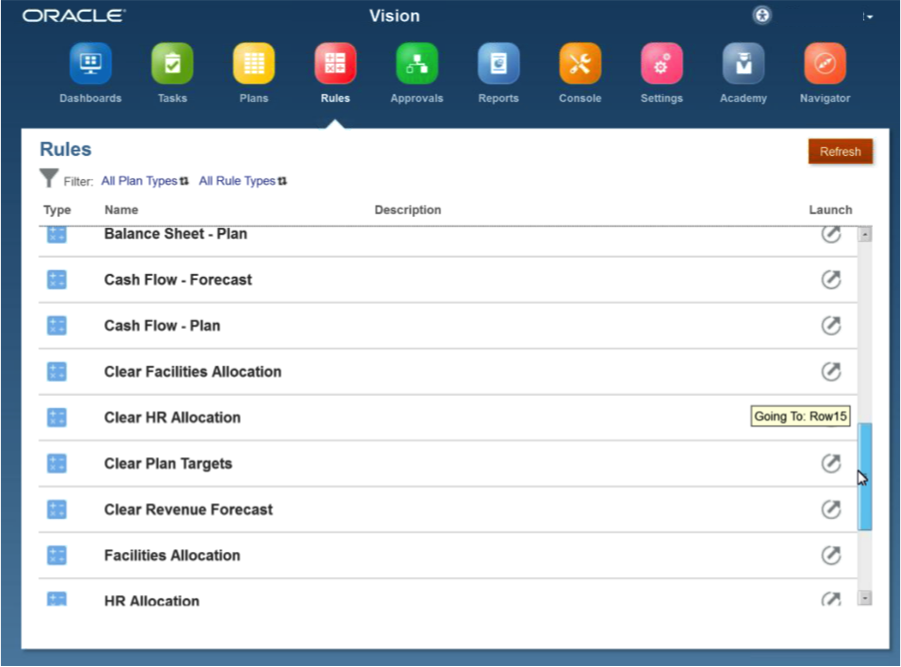The width and height of the screenshot is (901, 667).
Task: Open the Dashboards icon
Action: [90, 64]
